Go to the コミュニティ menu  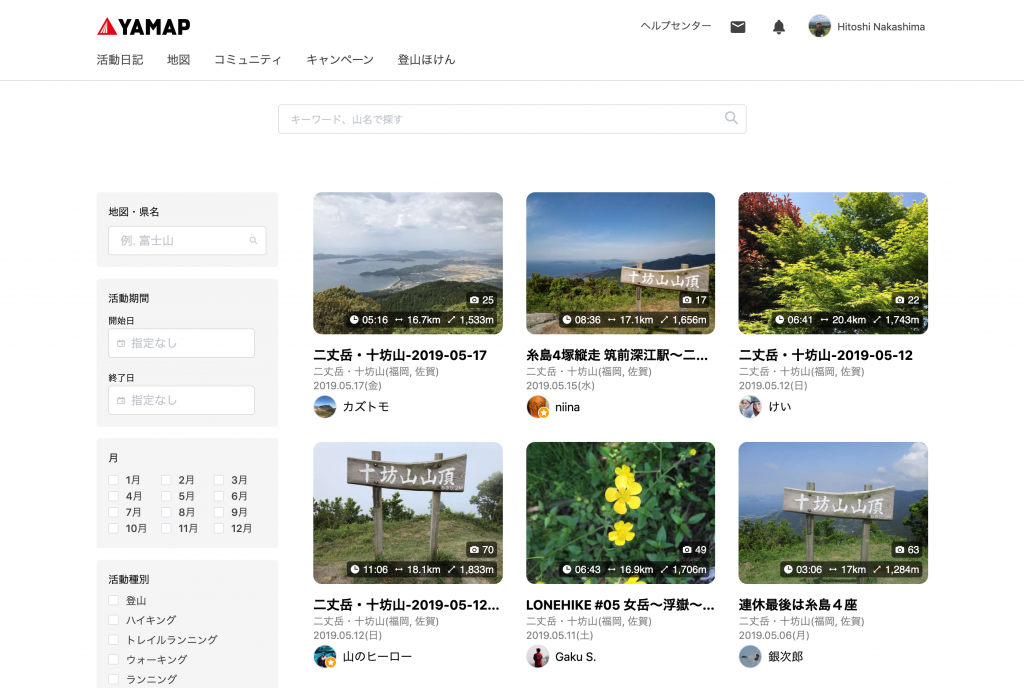point(248,60)
